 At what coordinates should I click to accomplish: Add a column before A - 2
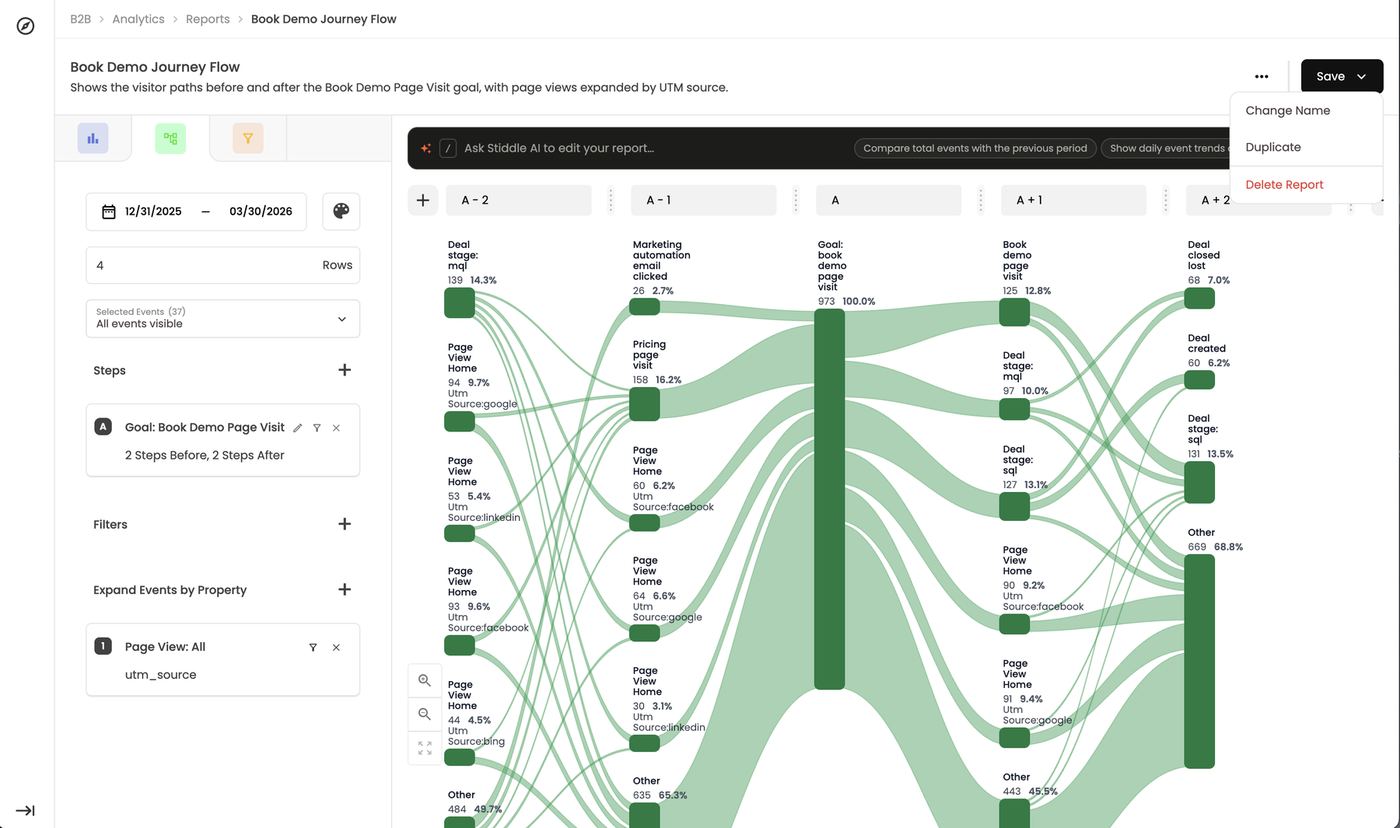(x=423, y=200)
